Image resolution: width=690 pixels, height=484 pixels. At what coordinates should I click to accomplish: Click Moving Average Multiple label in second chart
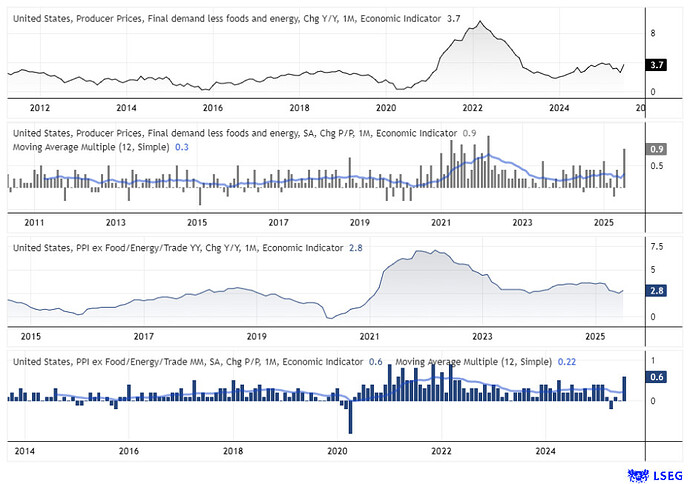[91, 147]
